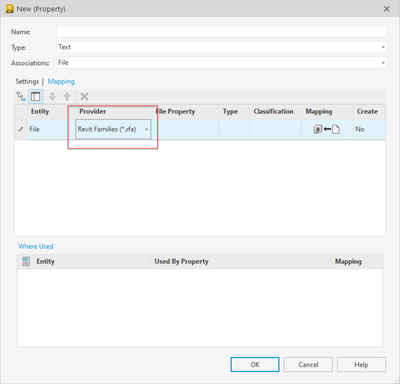Close the New (Property) dialog

pos(387,9)
